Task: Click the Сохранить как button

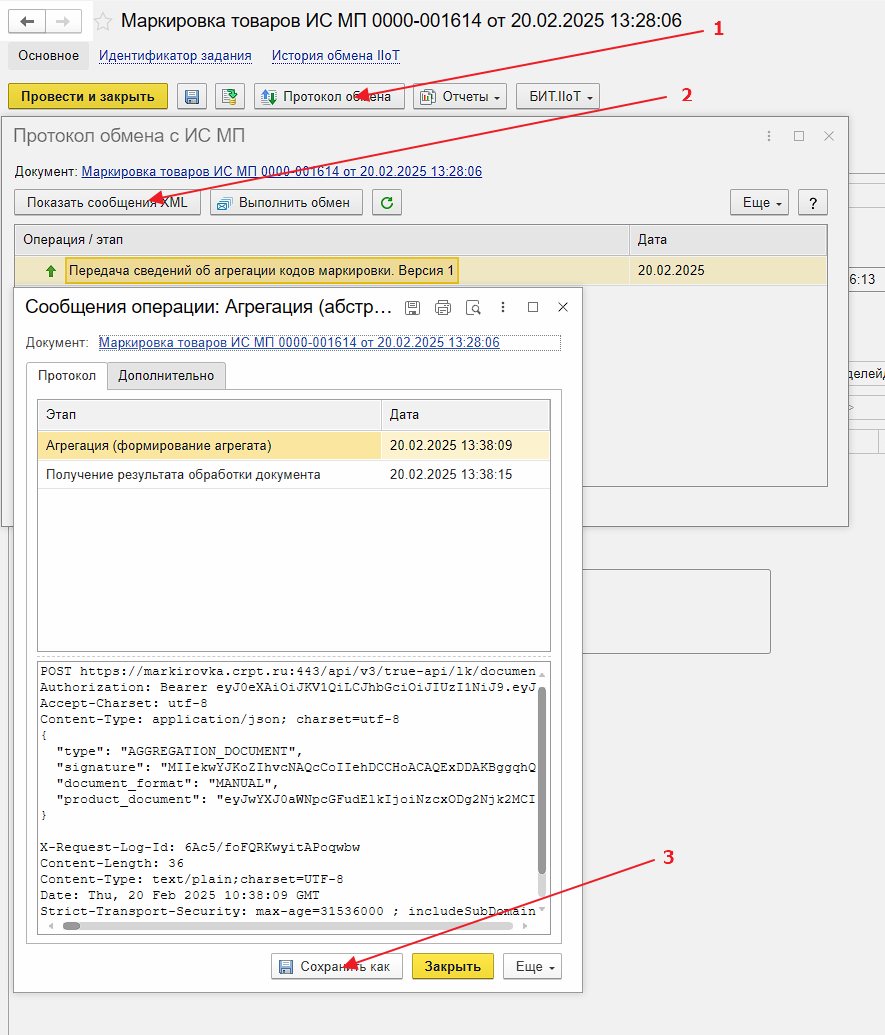Action: 336,967
